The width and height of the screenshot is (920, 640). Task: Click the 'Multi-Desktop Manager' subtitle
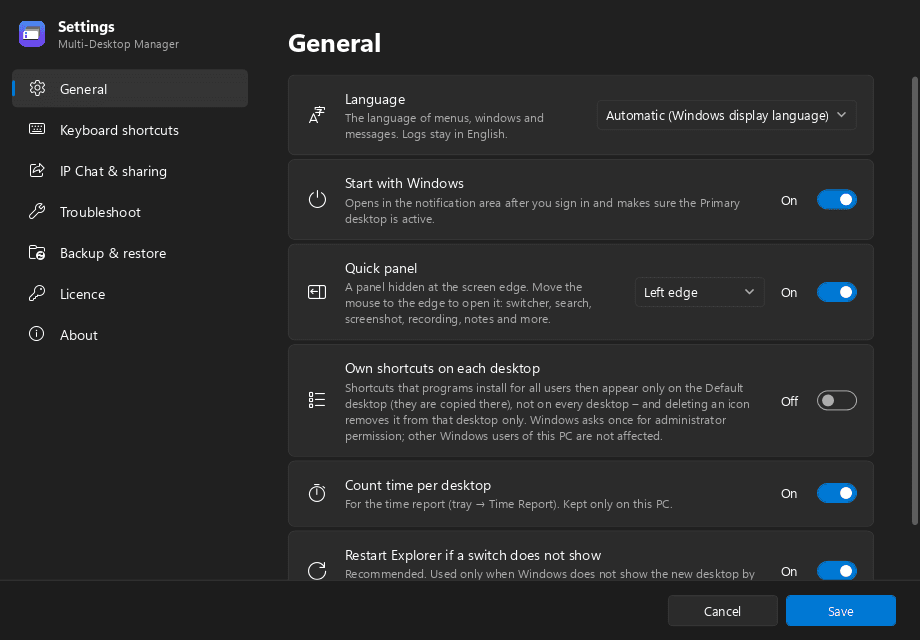pyautogui.click(x=119, y=44)
